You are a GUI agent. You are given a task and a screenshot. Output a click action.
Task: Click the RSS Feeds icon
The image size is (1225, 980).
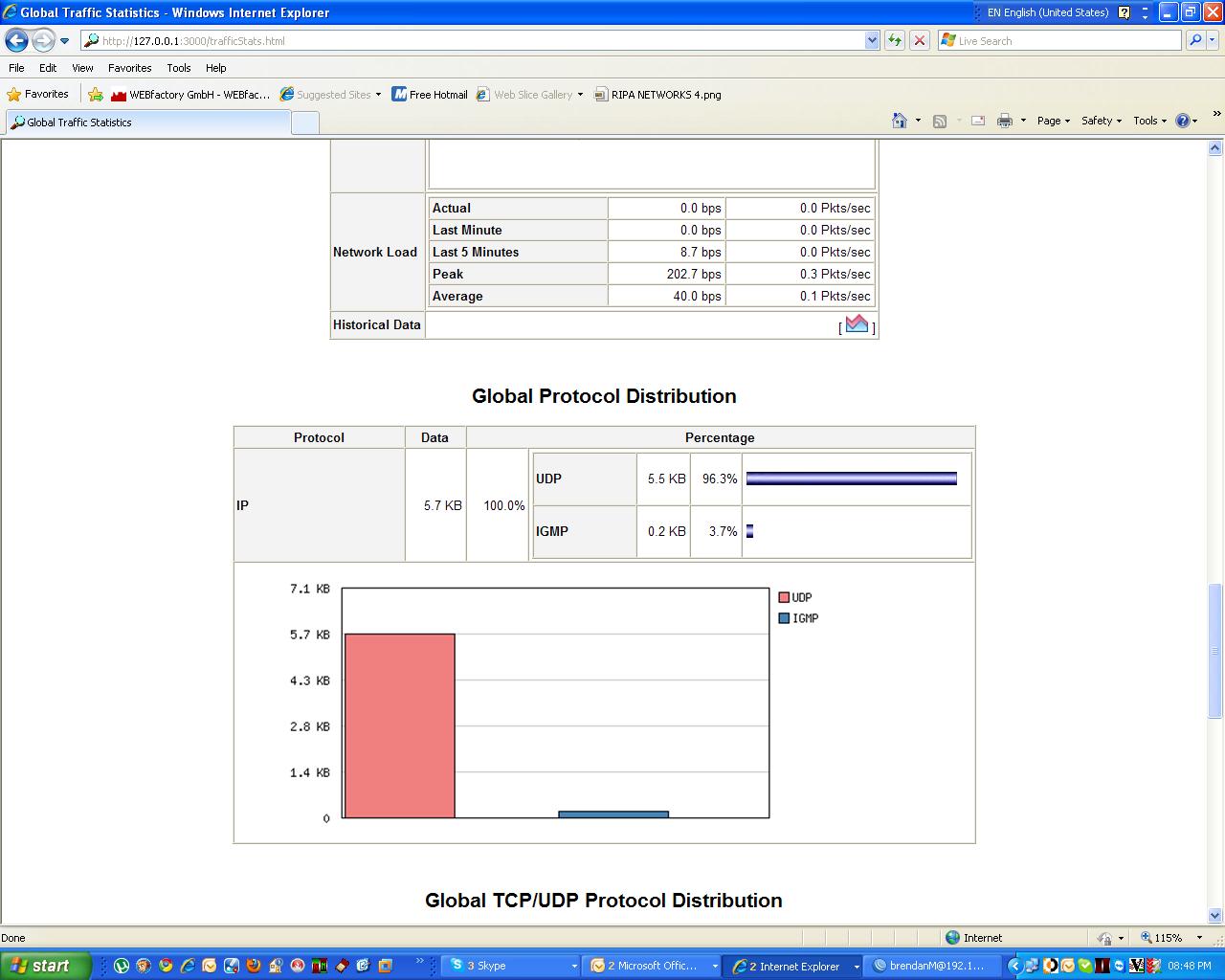940,121
